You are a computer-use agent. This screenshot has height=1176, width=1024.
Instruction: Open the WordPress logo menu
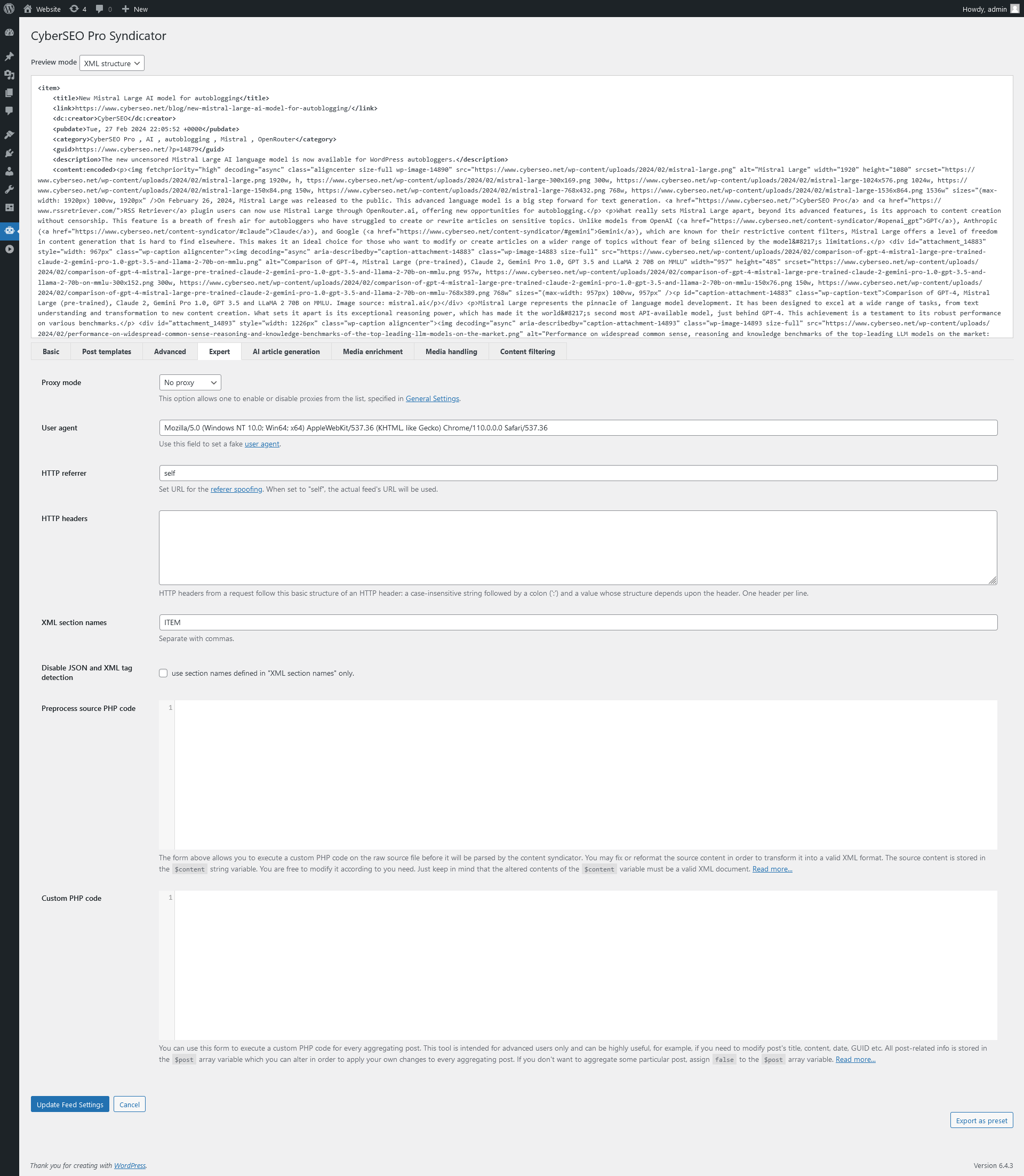coord(9,9)
